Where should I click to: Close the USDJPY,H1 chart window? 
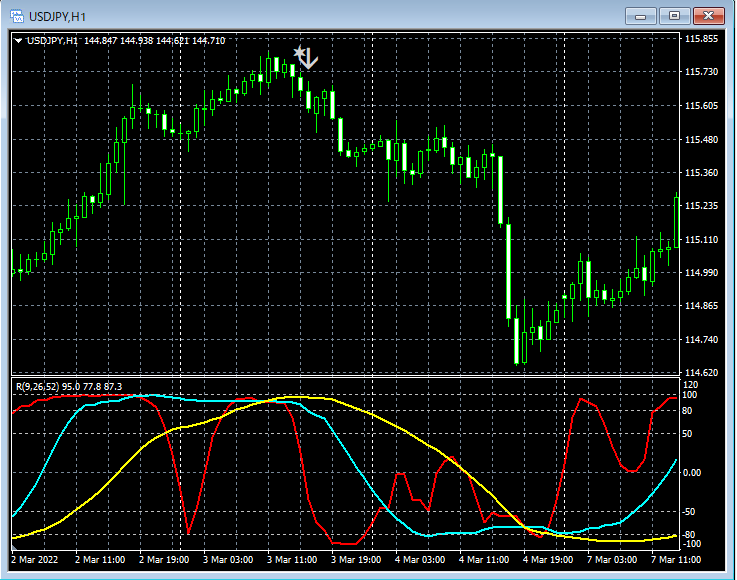tap(708, 16)
